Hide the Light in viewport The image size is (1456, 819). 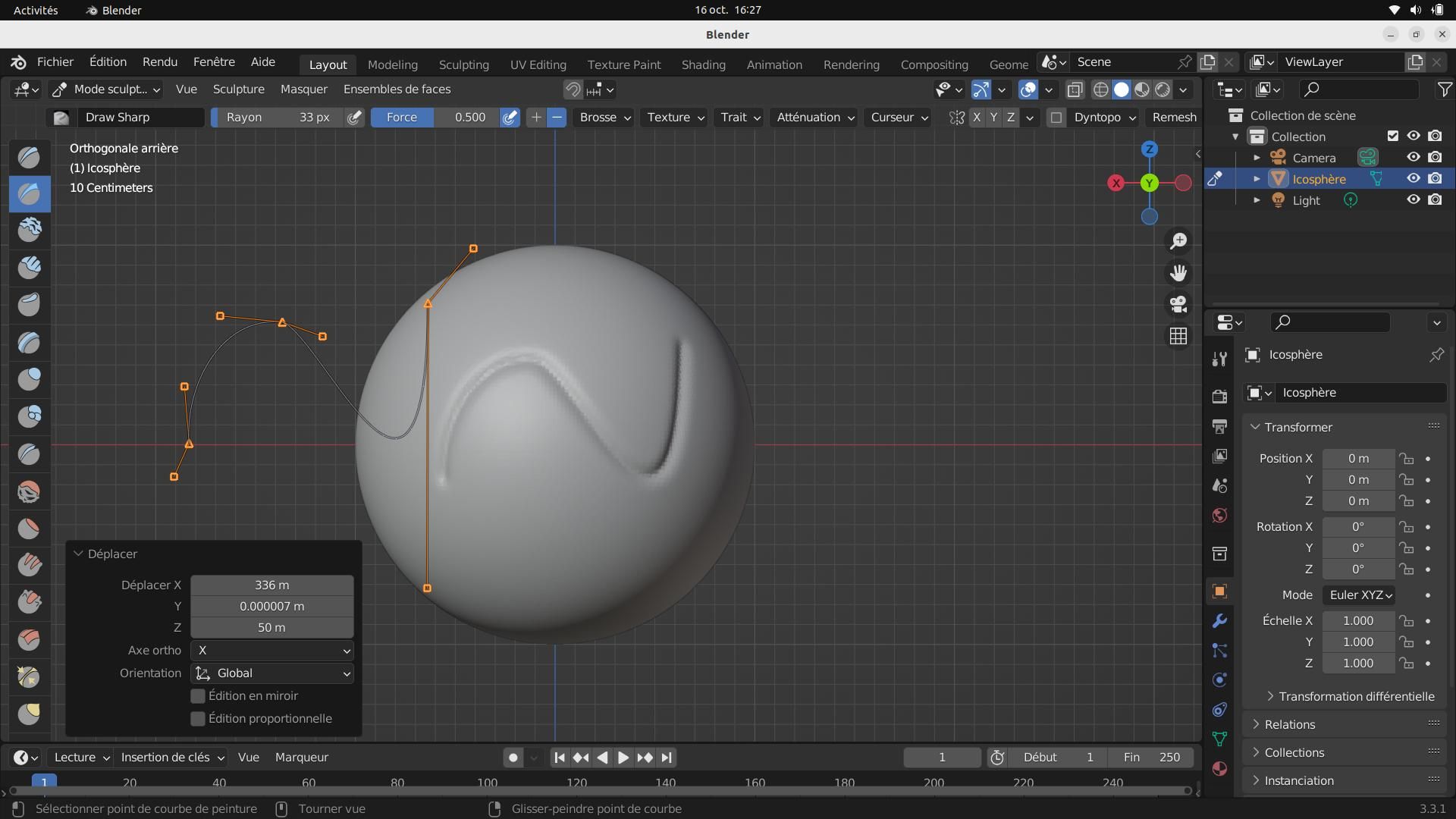tap(1414, 199)
